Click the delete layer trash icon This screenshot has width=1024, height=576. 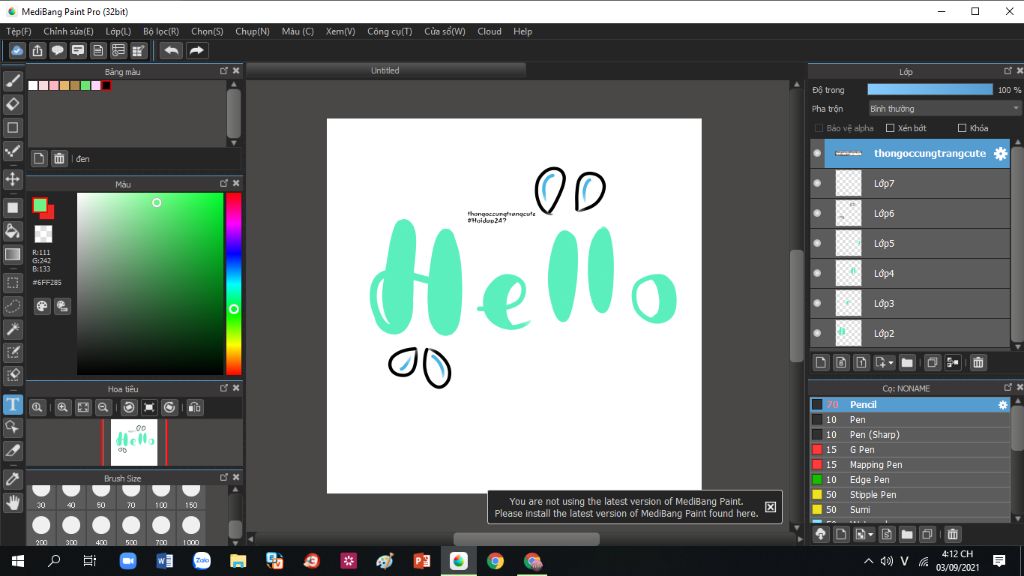(978, 362)
